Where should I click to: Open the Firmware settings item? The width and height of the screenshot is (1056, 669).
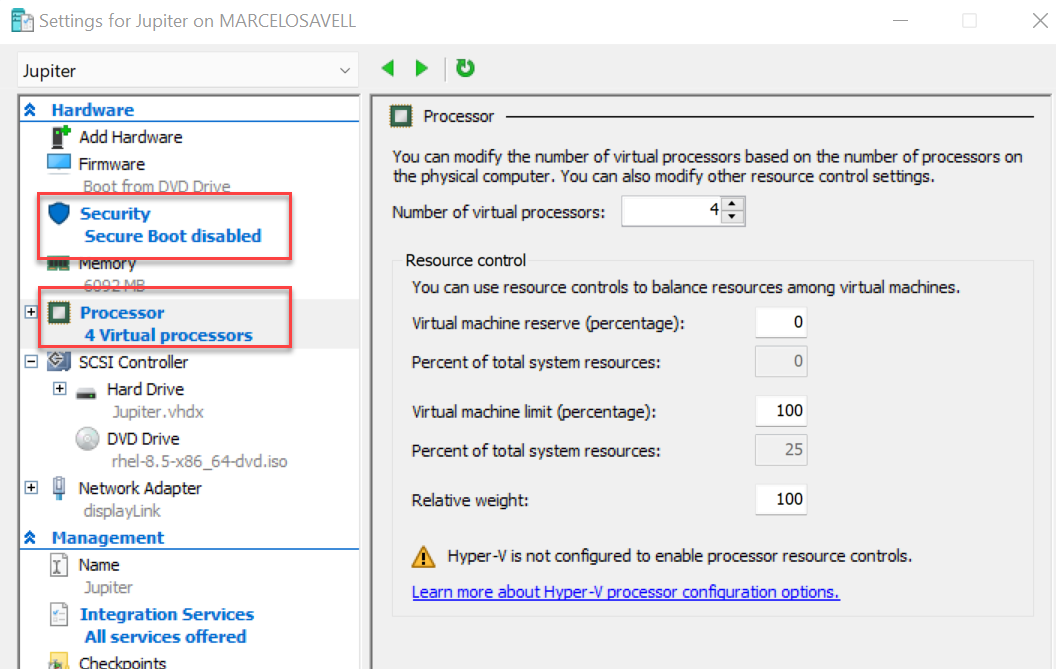tap(111, 164)
